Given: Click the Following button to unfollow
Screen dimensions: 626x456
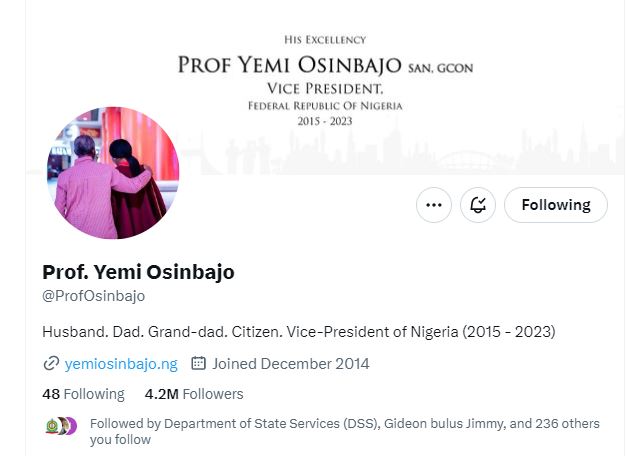Looking at the screenshot, I should tap(555, 205).
